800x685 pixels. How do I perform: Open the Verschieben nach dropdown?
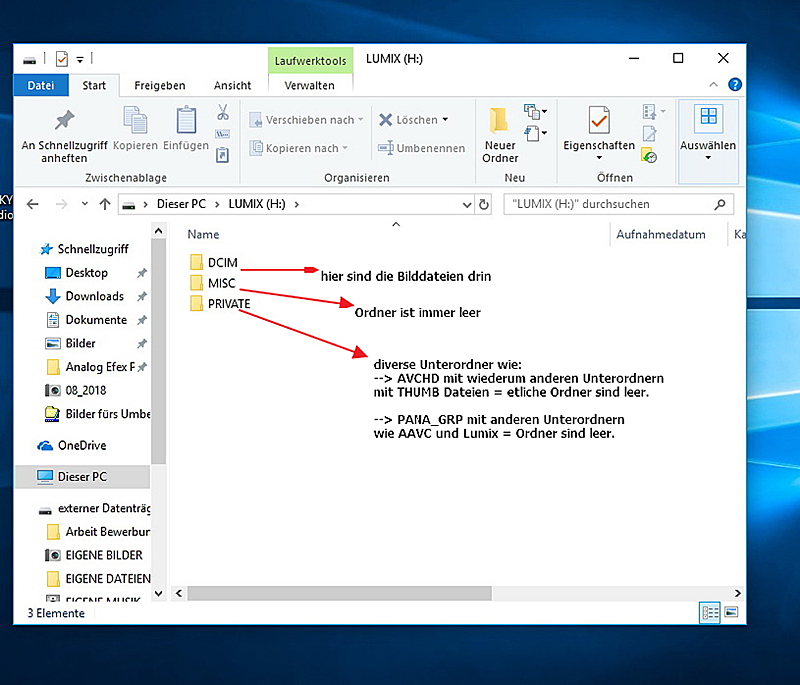(x=307, y=120)
